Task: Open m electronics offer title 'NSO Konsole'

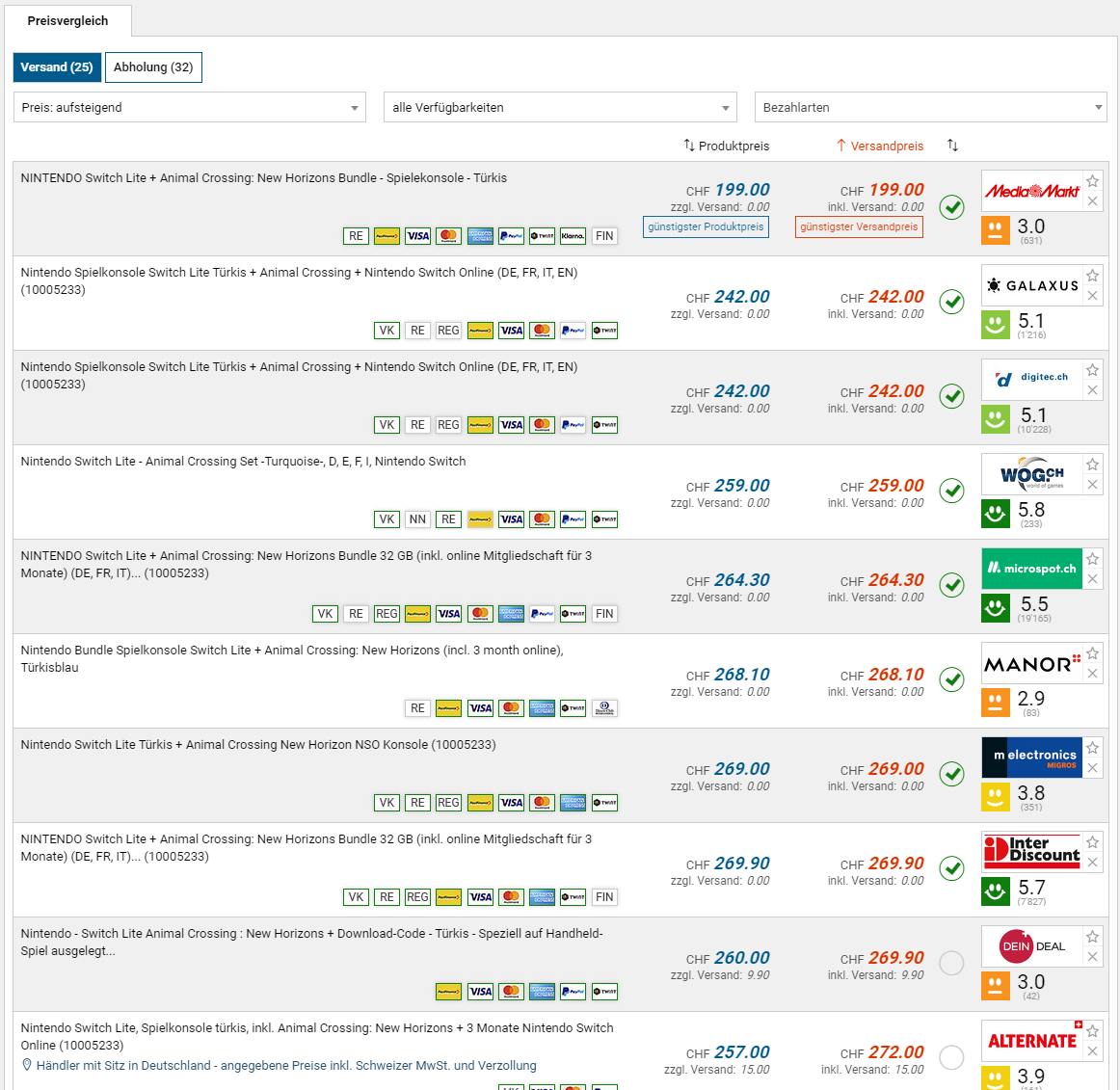Action: pyautogui.click(x=258, y=744)
